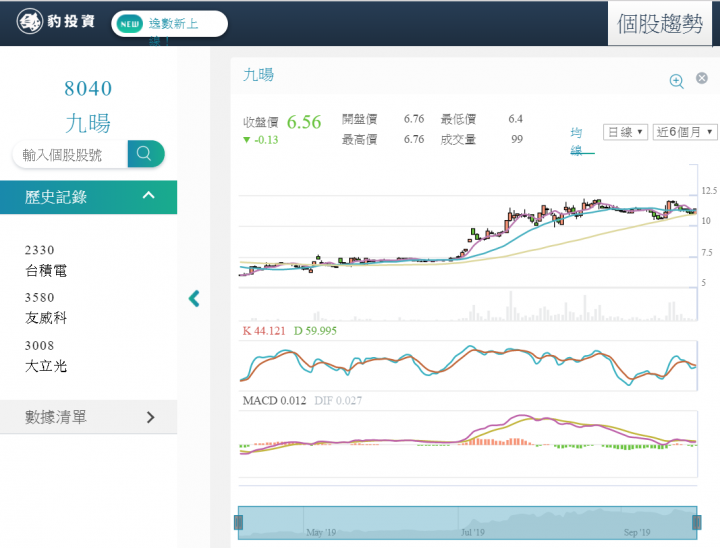Click the DIF 0.027 label
This screenshot has width=720, height=548.
click(338, 401)
